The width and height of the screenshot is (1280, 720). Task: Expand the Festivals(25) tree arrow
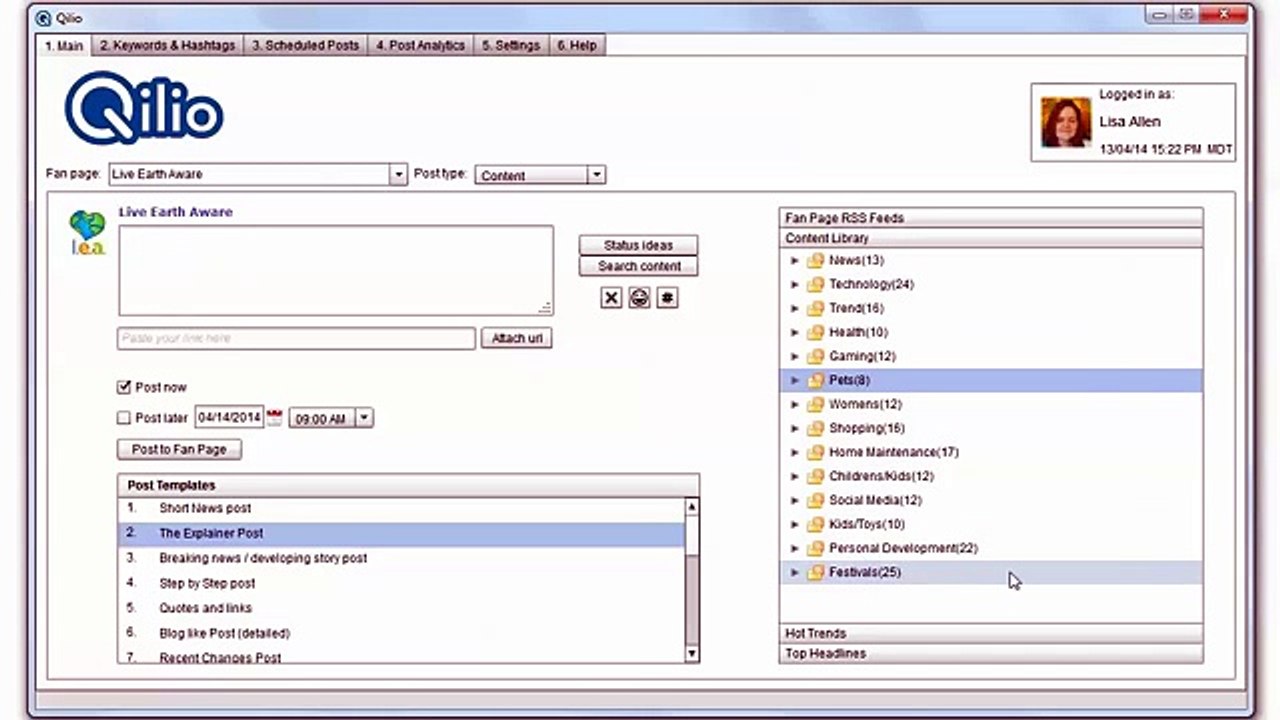point(795,573)
